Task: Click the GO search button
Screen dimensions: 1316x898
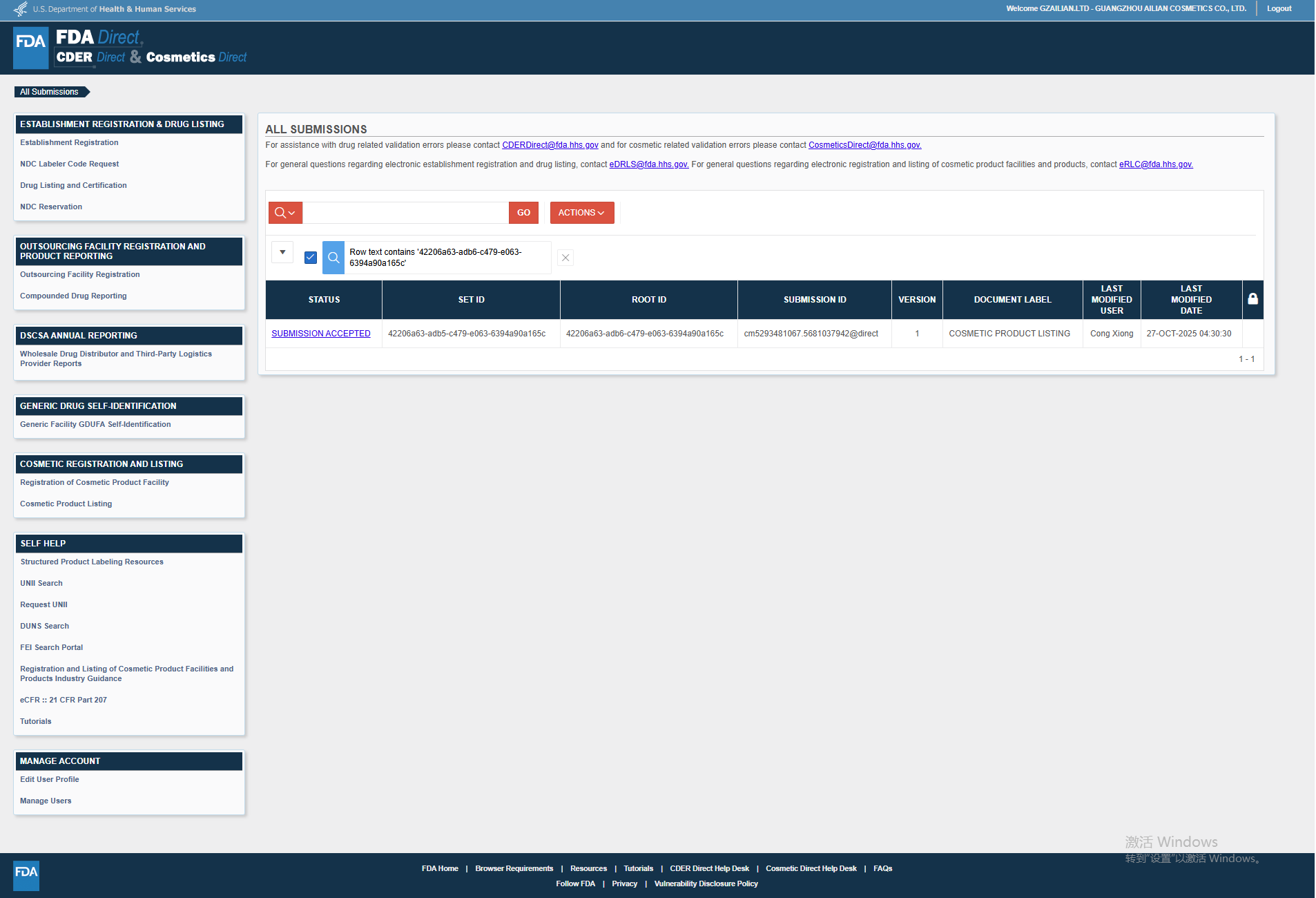Action: pyautogui.click(x=523, y=213)
